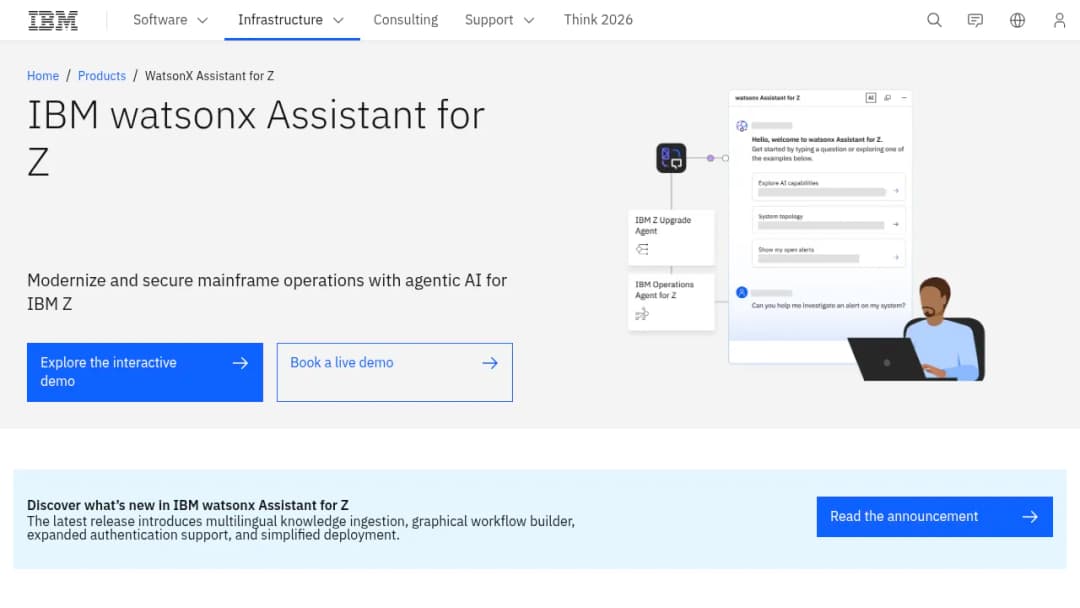Go to Think 2026 page
The width and height of the screenshot is (1080, 608).
coord(598,20)
